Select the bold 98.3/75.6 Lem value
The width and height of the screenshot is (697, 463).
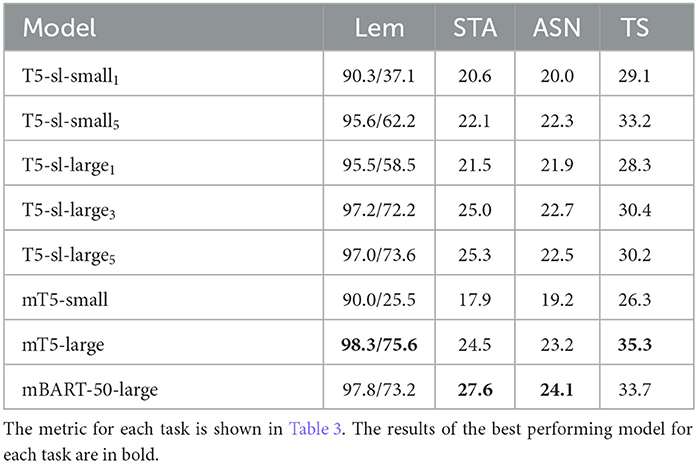[379, 345]
